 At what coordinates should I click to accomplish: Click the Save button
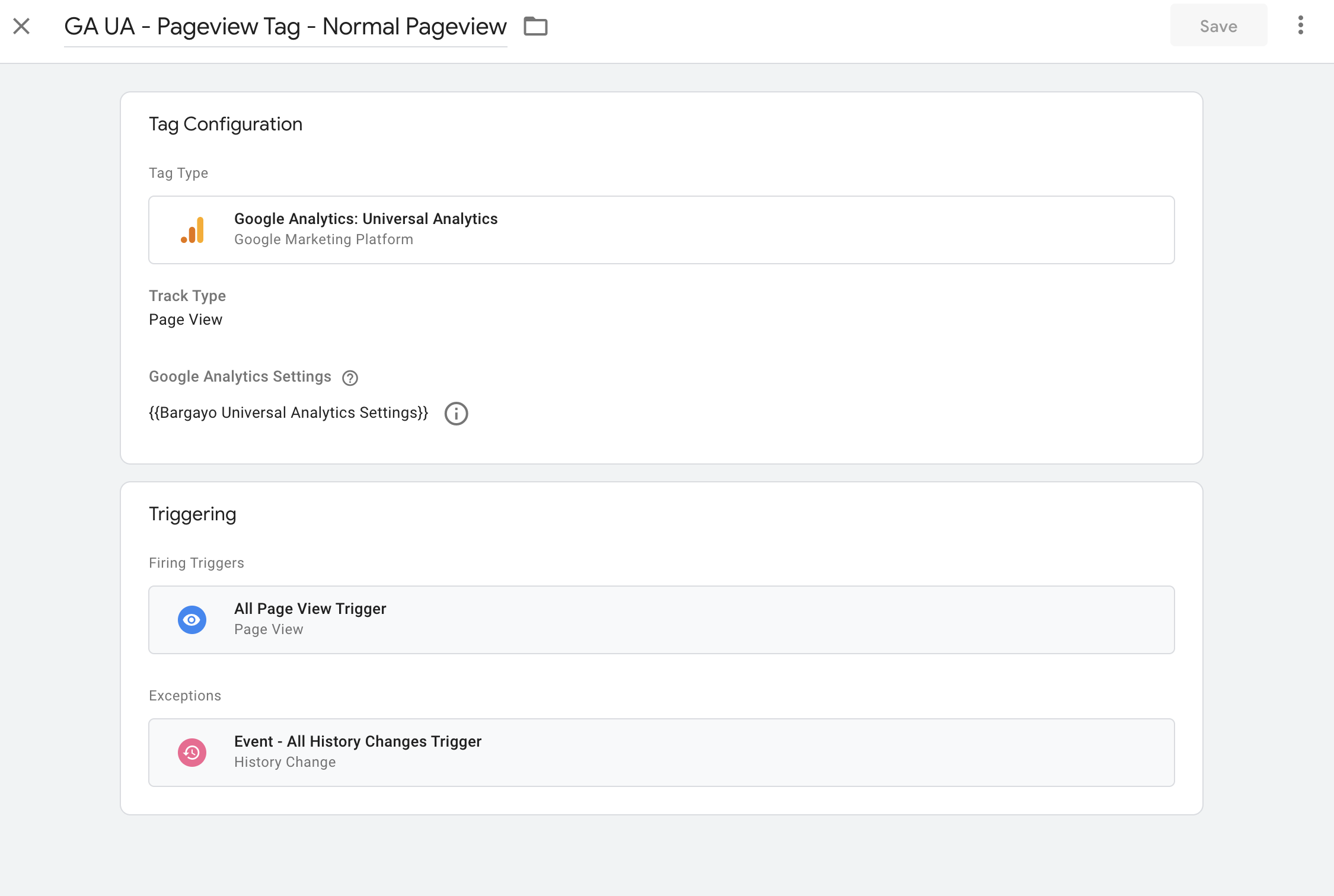(x=1218, y=26)
